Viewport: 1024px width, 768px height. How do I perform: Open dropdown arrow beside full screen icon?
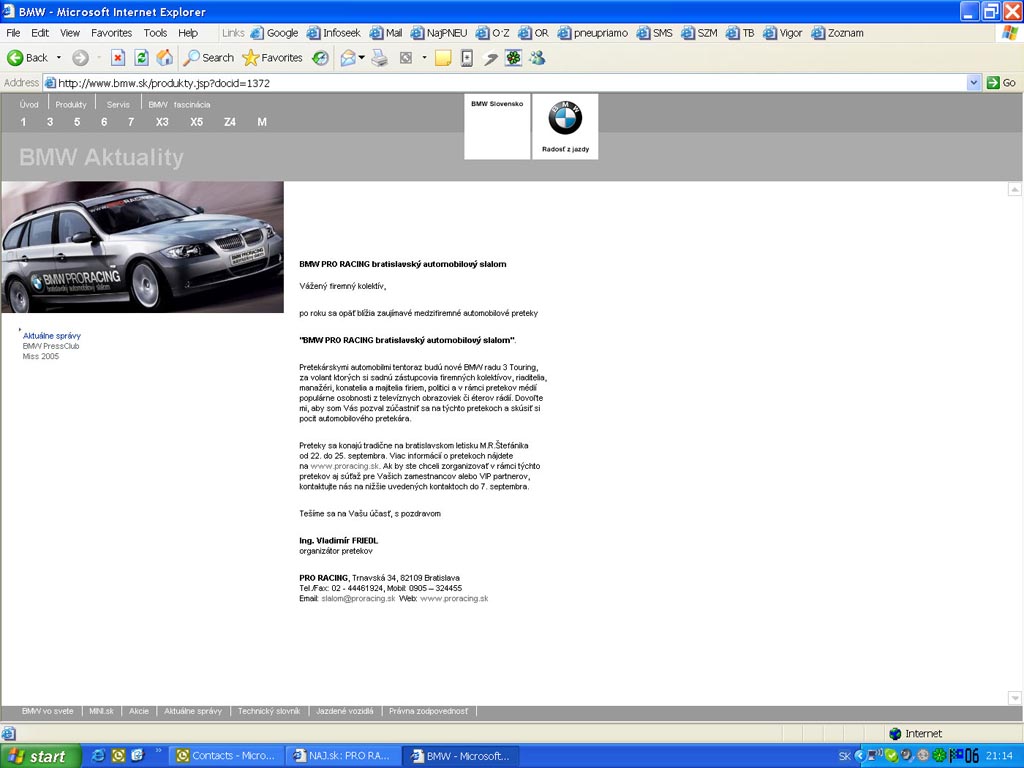[424, 58]
